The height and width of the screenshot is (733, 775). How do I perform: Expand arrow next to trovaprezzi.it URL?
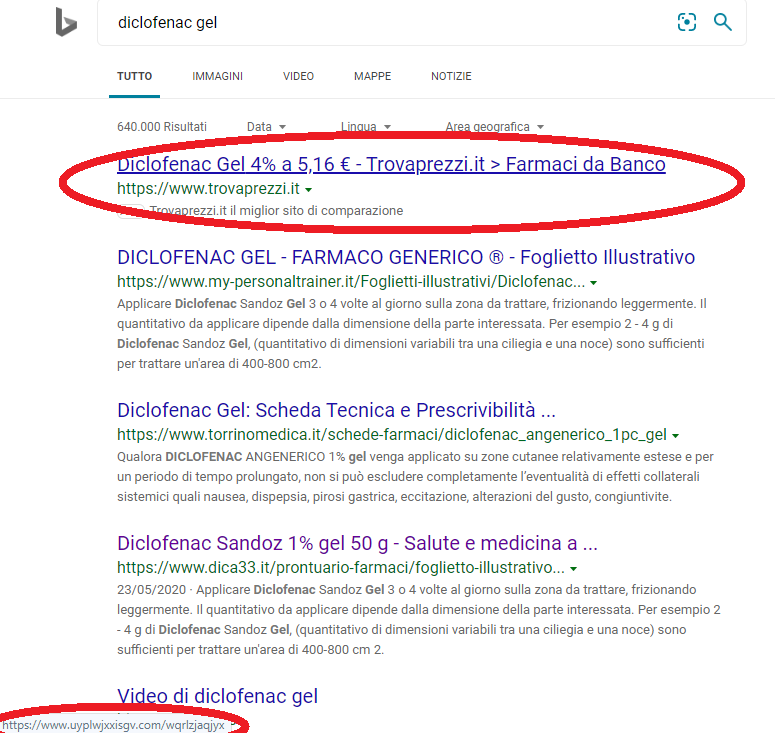(308, 190)
